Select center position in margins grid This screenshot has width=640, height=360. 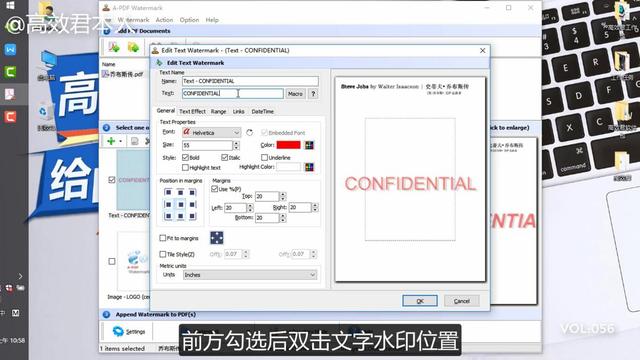tap(180, 204)
